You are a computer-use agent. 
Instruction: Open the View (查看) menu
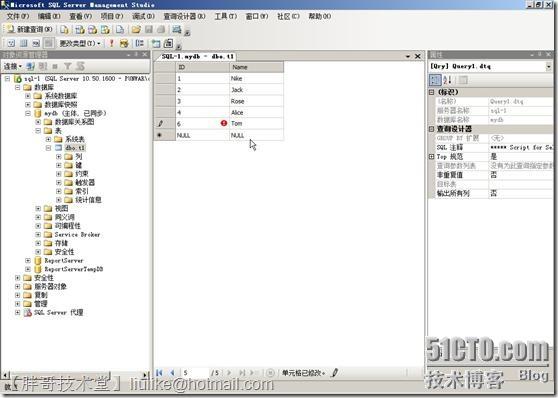(x=80, y=16)
